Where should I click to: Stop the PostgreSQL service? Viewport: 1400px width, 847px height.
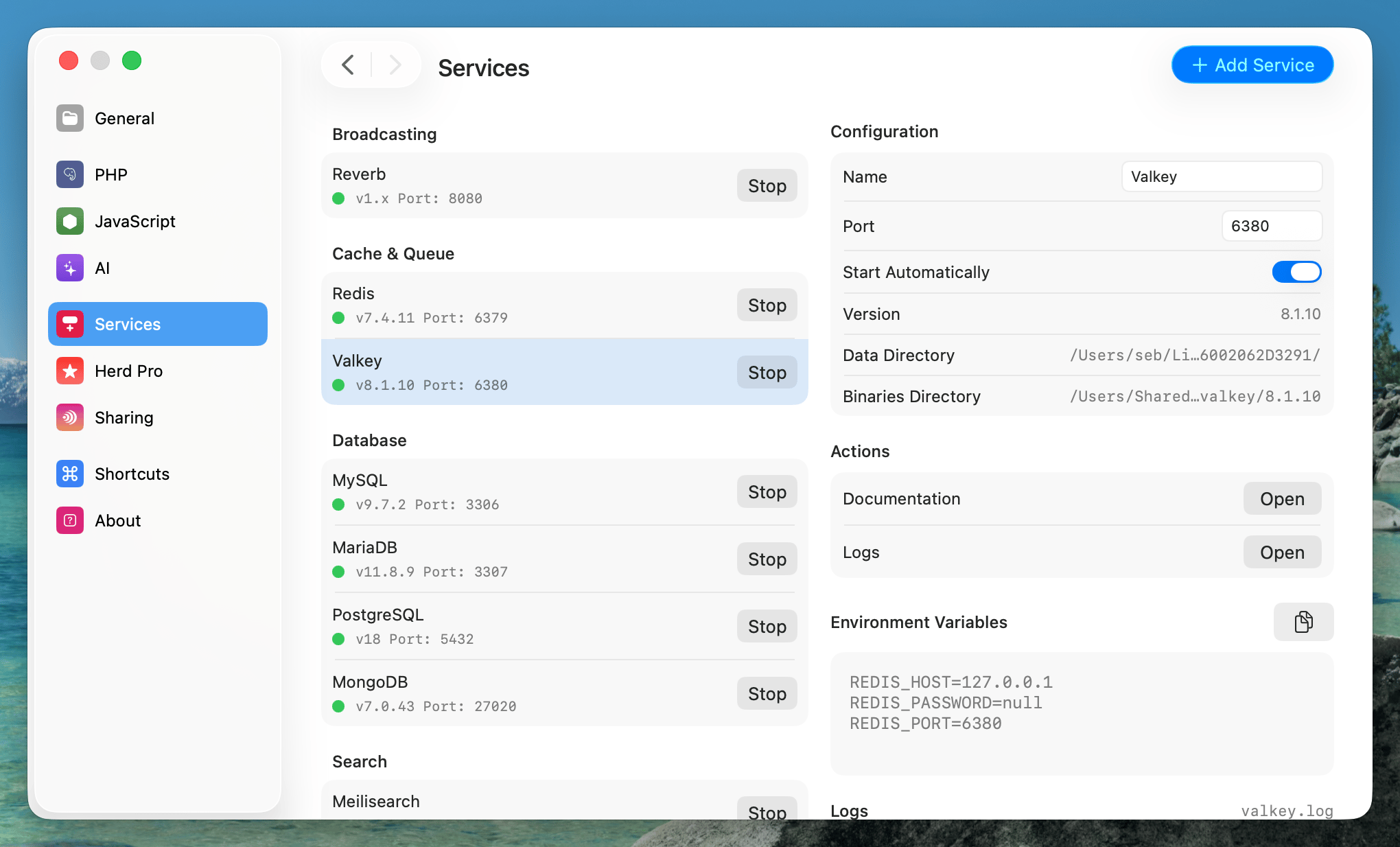coord(767,627)
